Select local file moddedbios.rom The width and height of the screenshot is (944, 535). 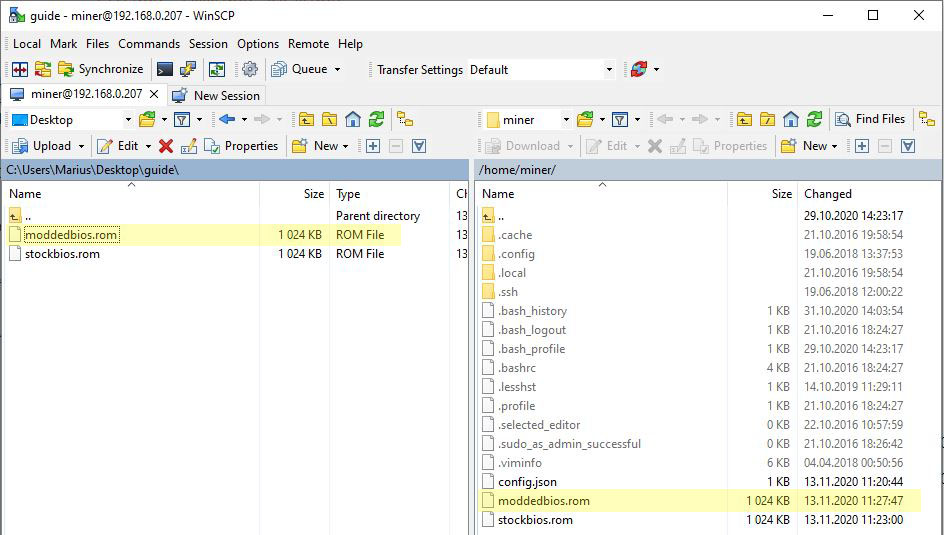[71, 235]
